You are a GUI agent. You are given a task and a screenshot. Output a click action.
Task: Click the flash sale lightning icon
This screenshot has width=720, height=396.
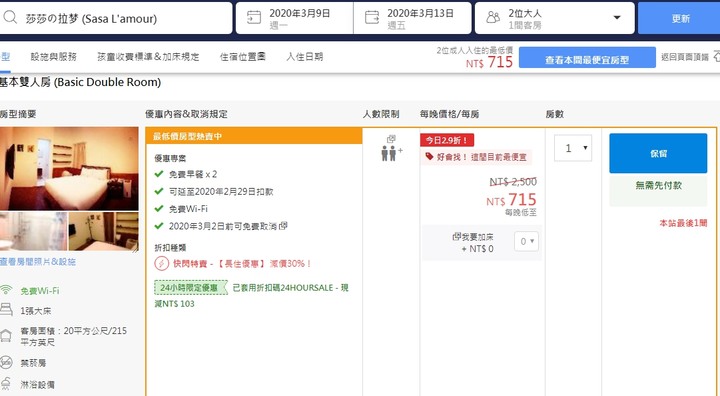coord(161,264)
